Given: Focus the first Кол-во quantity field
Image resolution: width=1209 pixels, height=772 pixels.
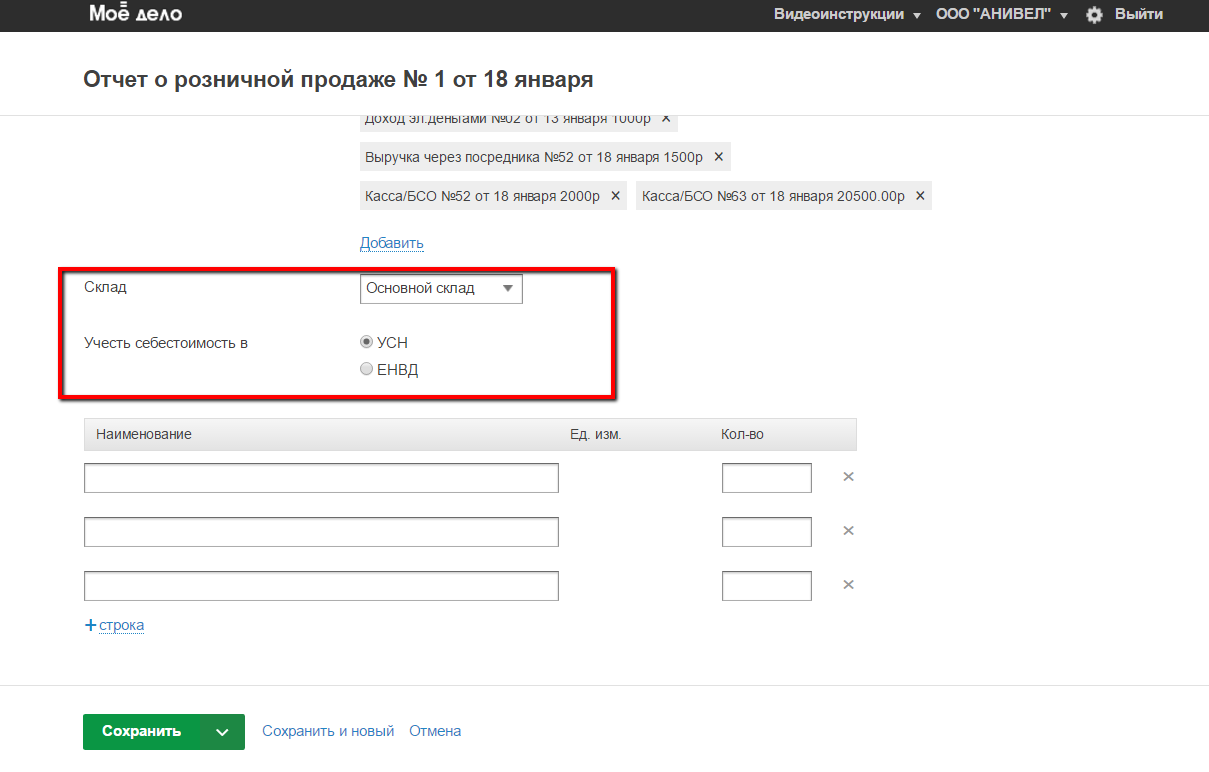Looking at the screenshot, I should (x=767, y=478).
